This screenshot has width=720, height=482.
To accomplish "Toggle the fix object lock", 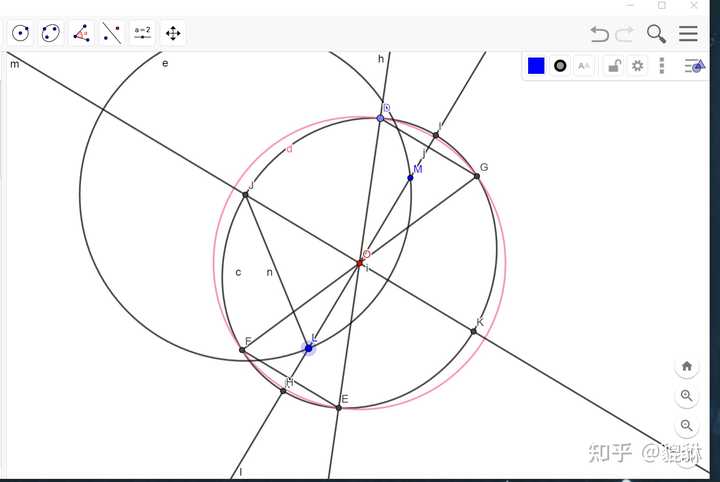I will [614, 66].
